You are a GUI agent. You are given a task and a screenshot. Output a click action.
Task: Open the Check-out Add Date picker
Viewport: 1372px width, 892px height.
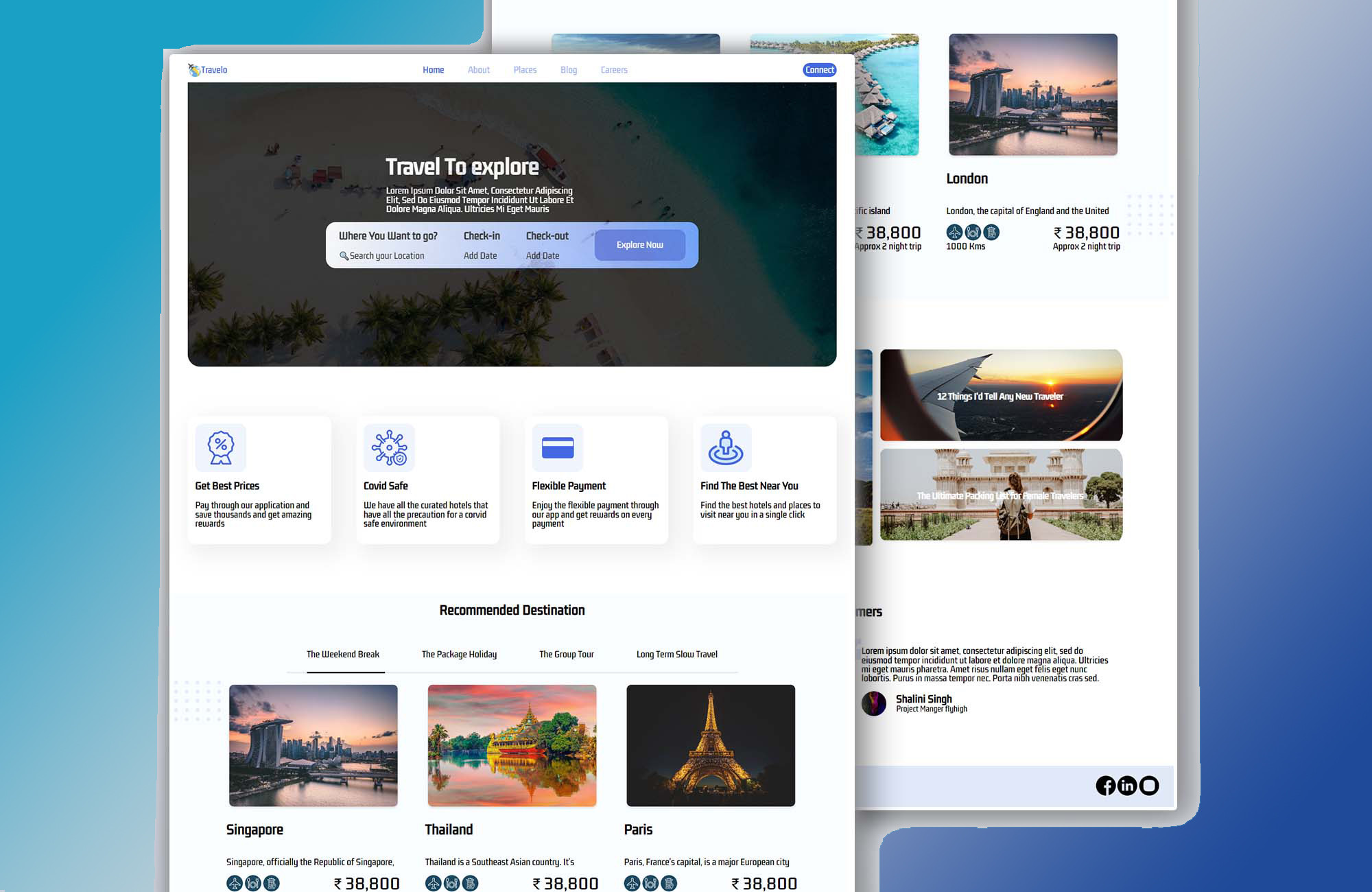click(543, 256)
